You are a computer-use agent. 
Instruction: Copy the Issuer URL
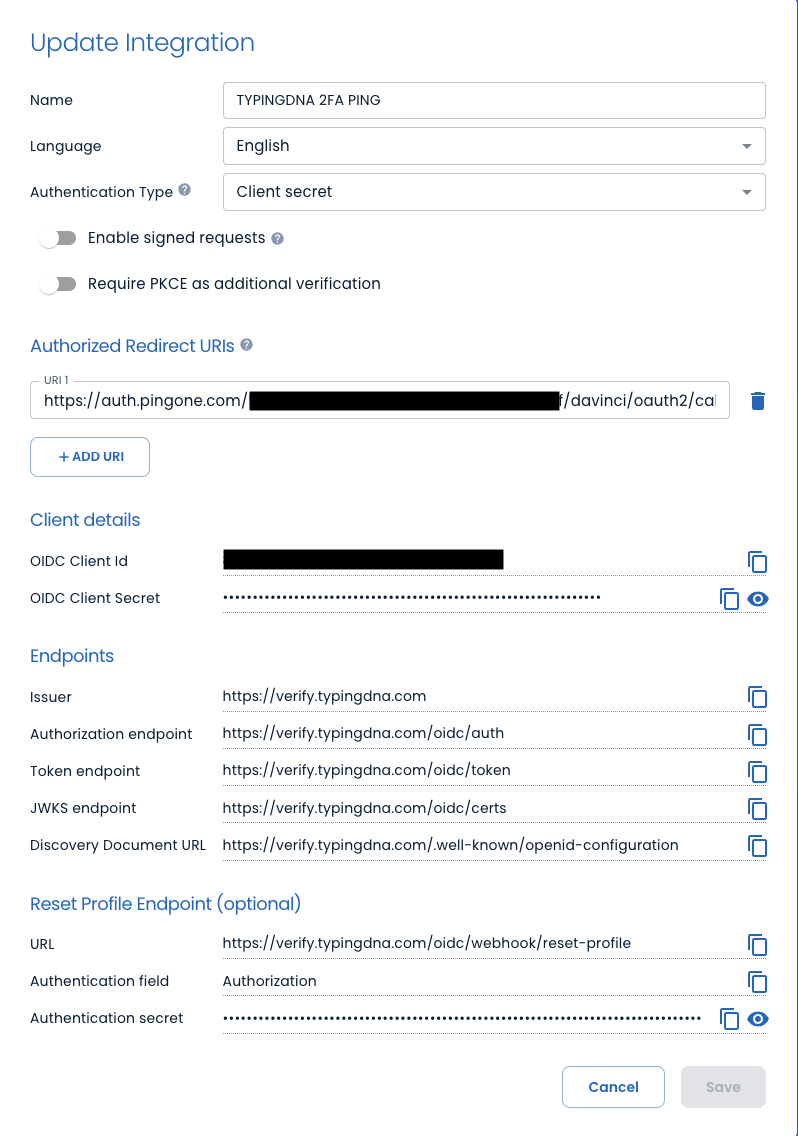757,697
